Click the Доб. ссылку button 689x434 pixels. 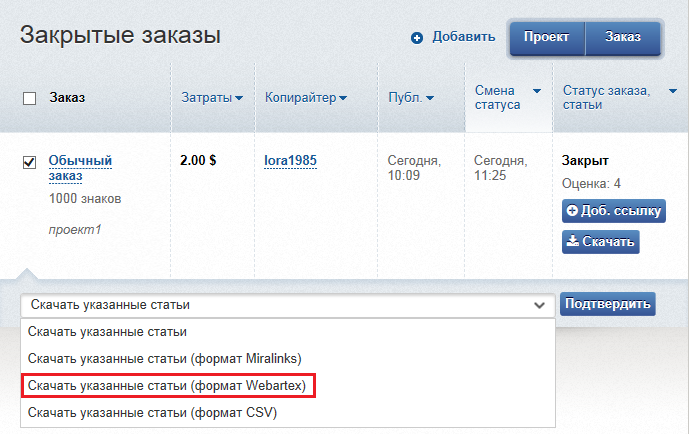(x=613, y=211)
